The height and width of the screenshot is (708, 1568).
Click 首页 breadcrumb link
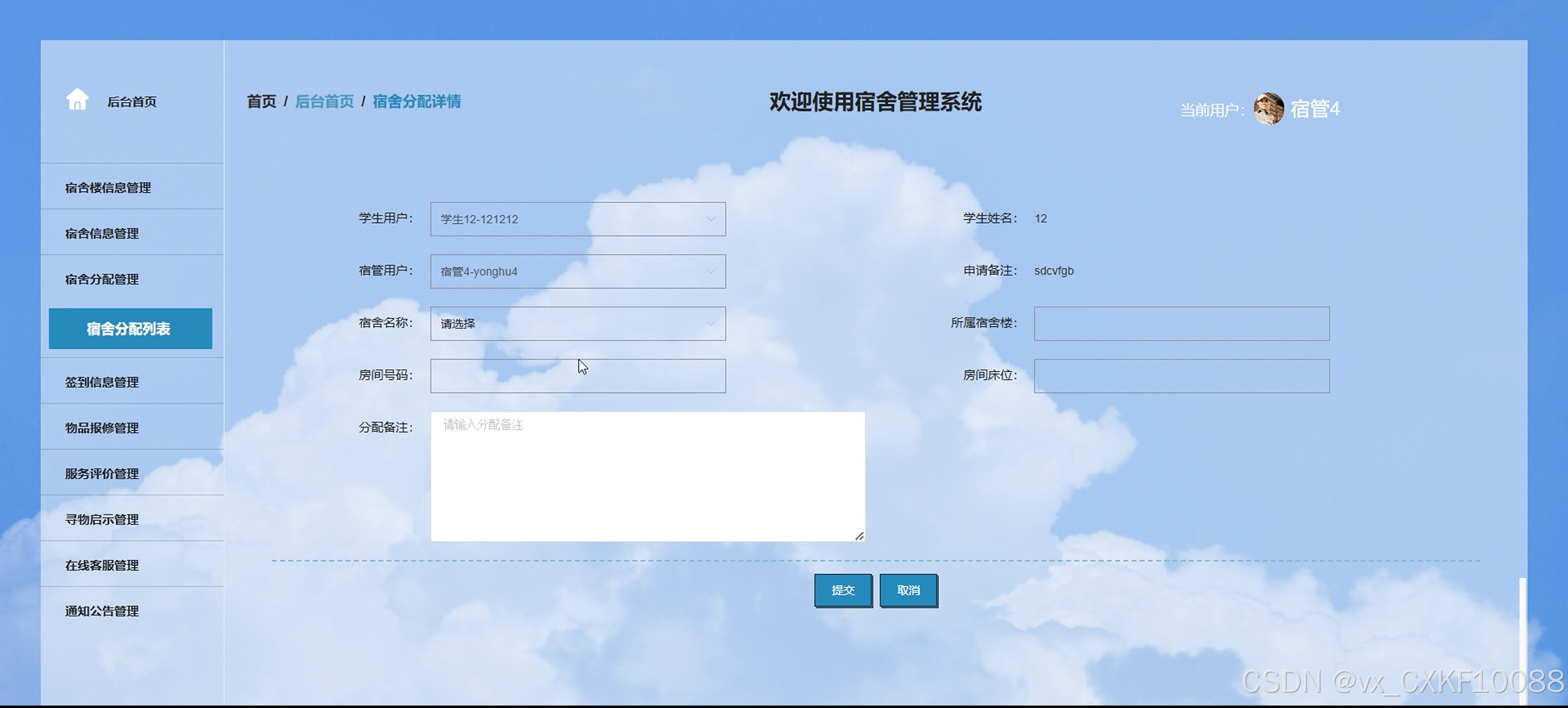[x=261, y=101]
